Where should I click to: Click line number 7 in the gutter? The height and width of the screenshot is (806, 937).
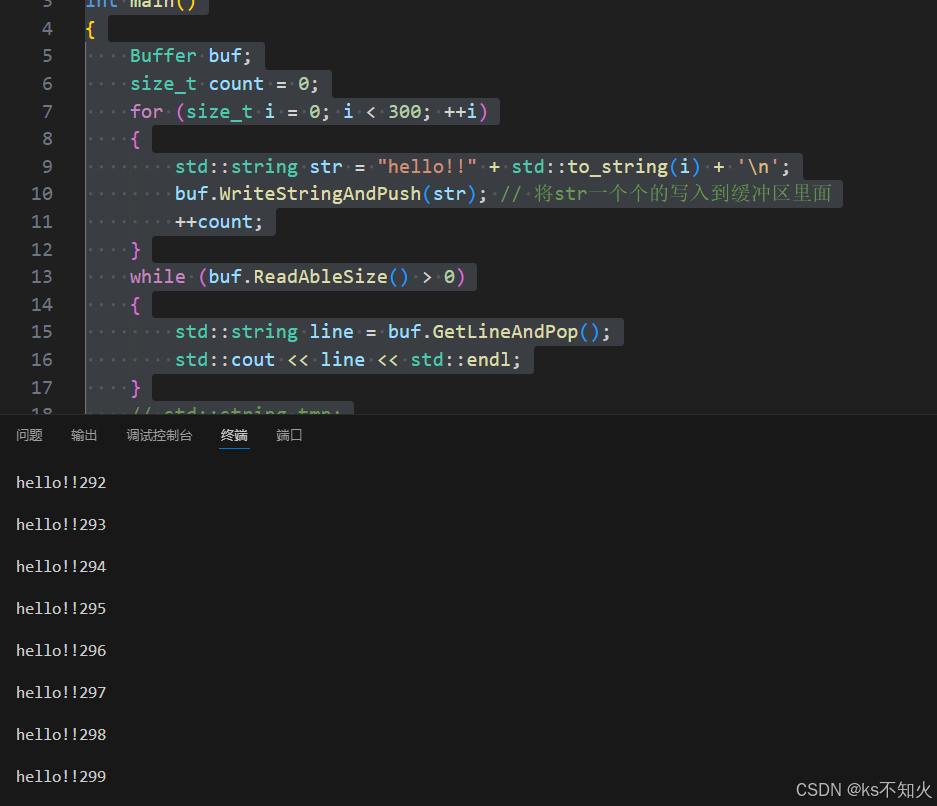[x=47, y=112]
